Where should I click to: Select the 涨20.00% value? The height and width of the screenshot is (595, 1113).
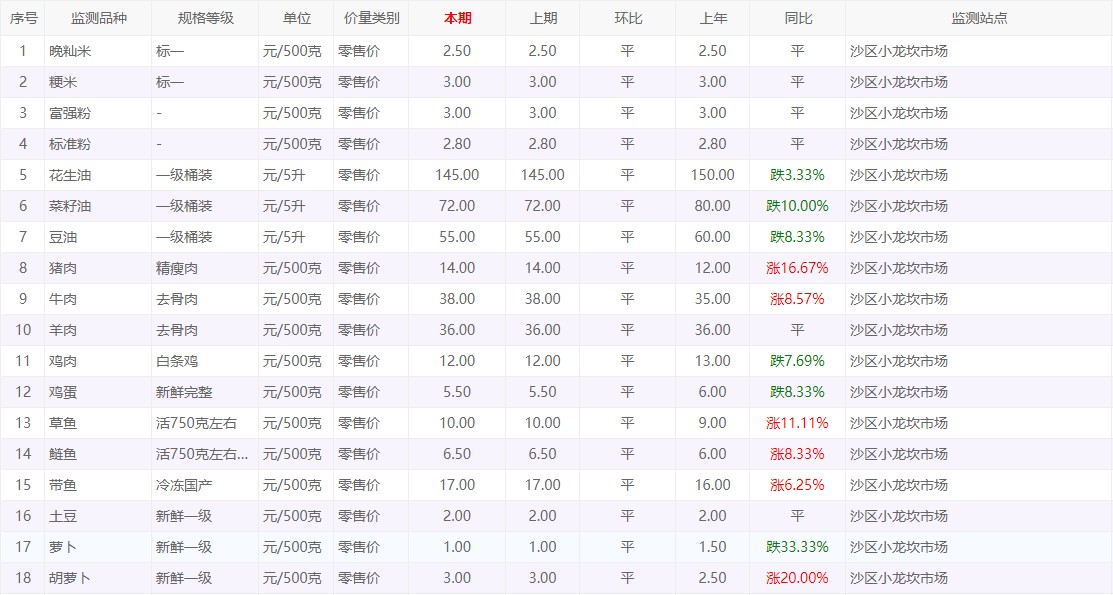[798, 578]
